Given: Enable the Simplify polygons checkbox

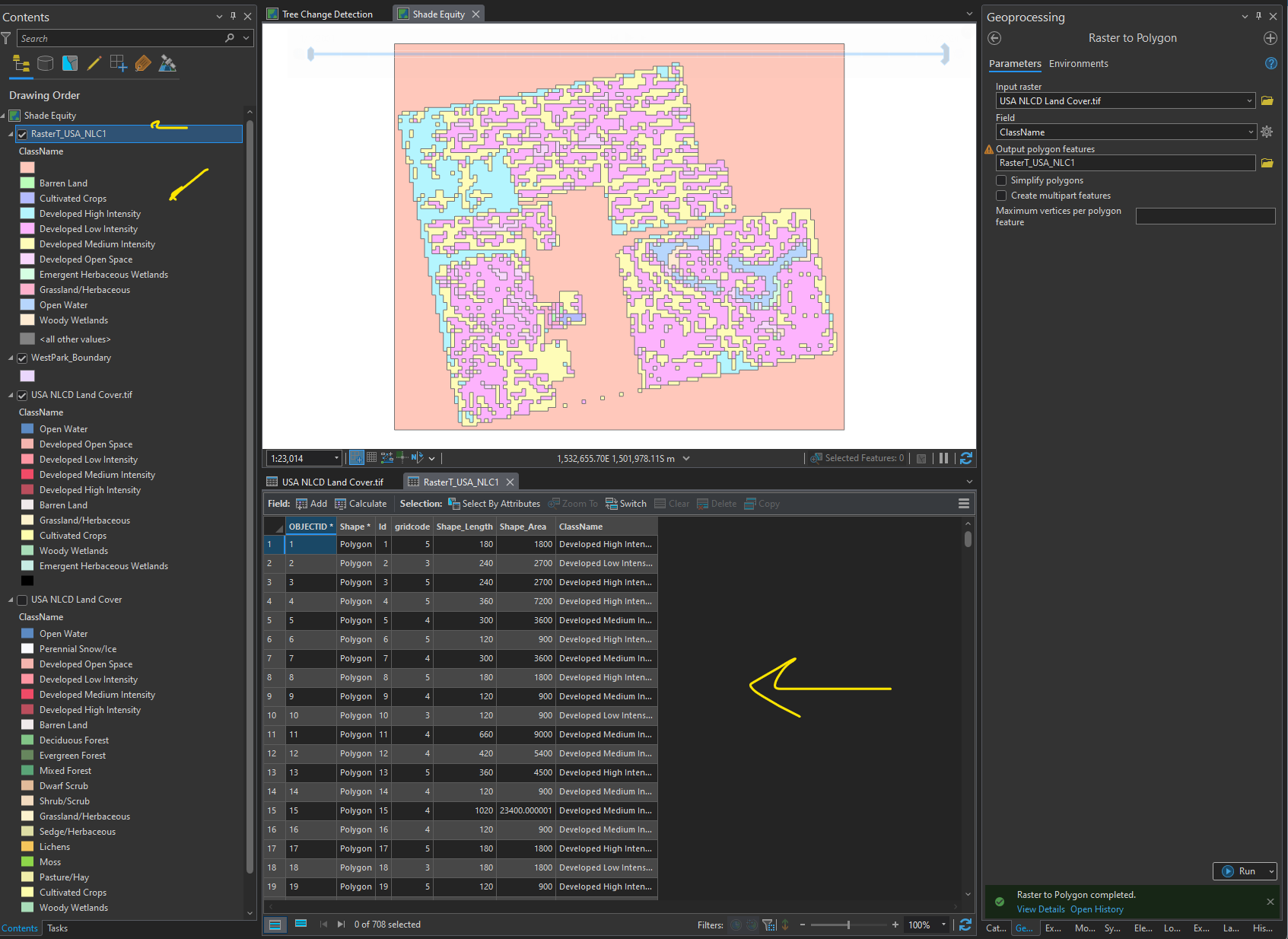Looking at the screenshot, I should pos(1001,180).
